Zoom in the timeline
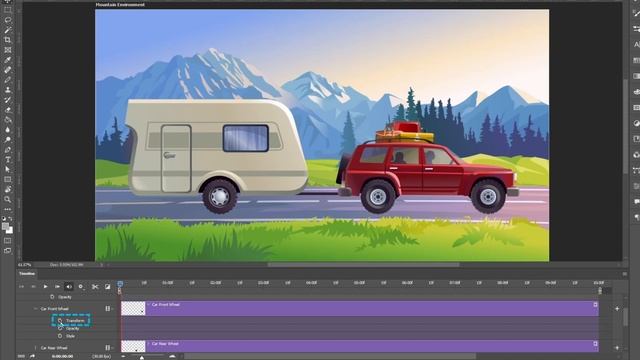The width and height of the screenshot is (640, 360). 172,356
